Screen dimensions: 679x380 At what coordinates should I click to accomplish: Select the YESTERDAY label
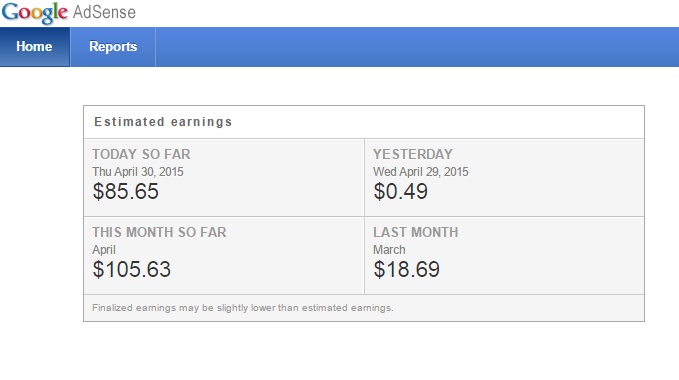[x=413, y=154]
